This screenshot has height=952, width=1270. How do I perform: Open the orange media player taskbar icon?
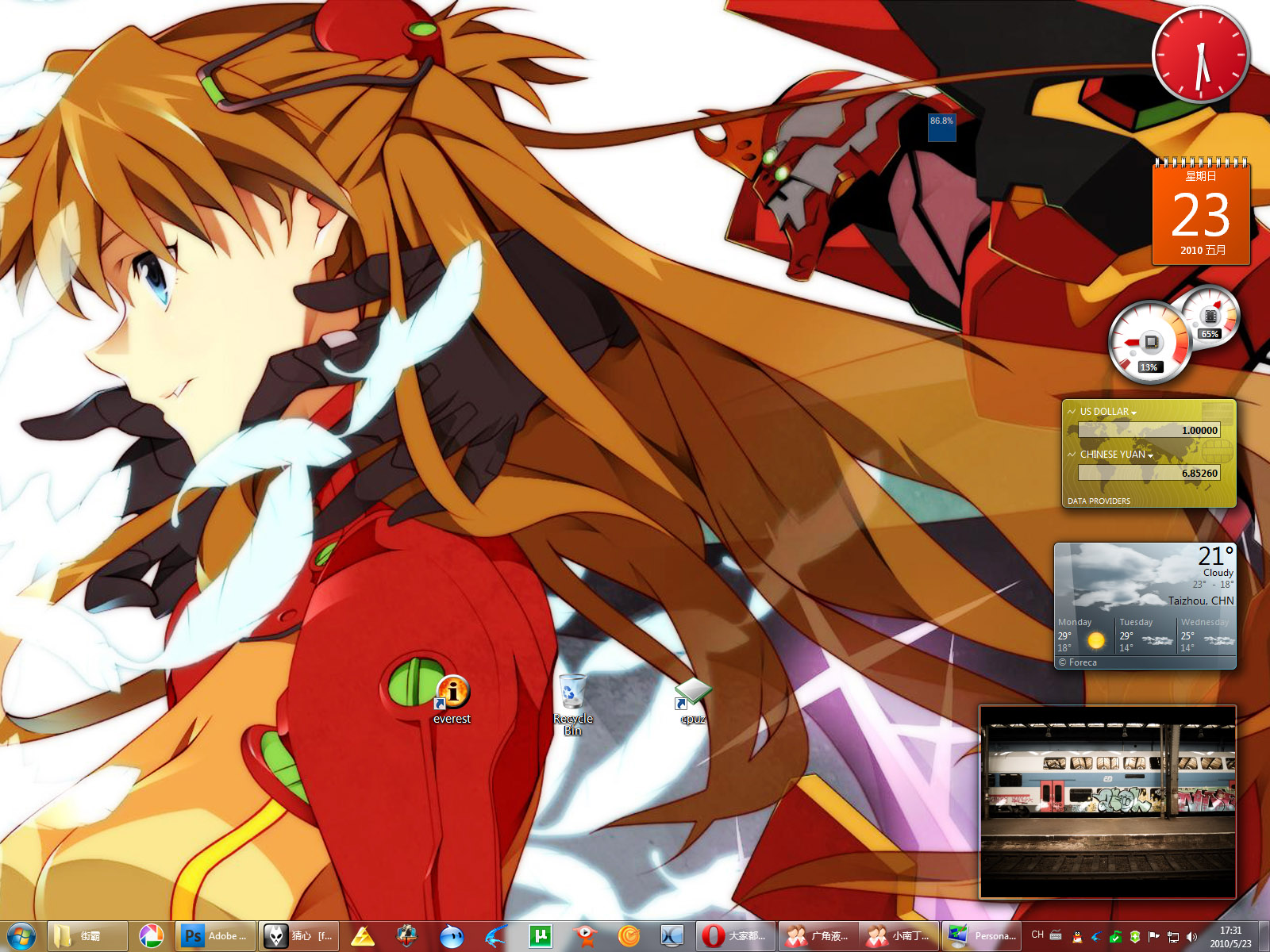click(x=585, y=936)
